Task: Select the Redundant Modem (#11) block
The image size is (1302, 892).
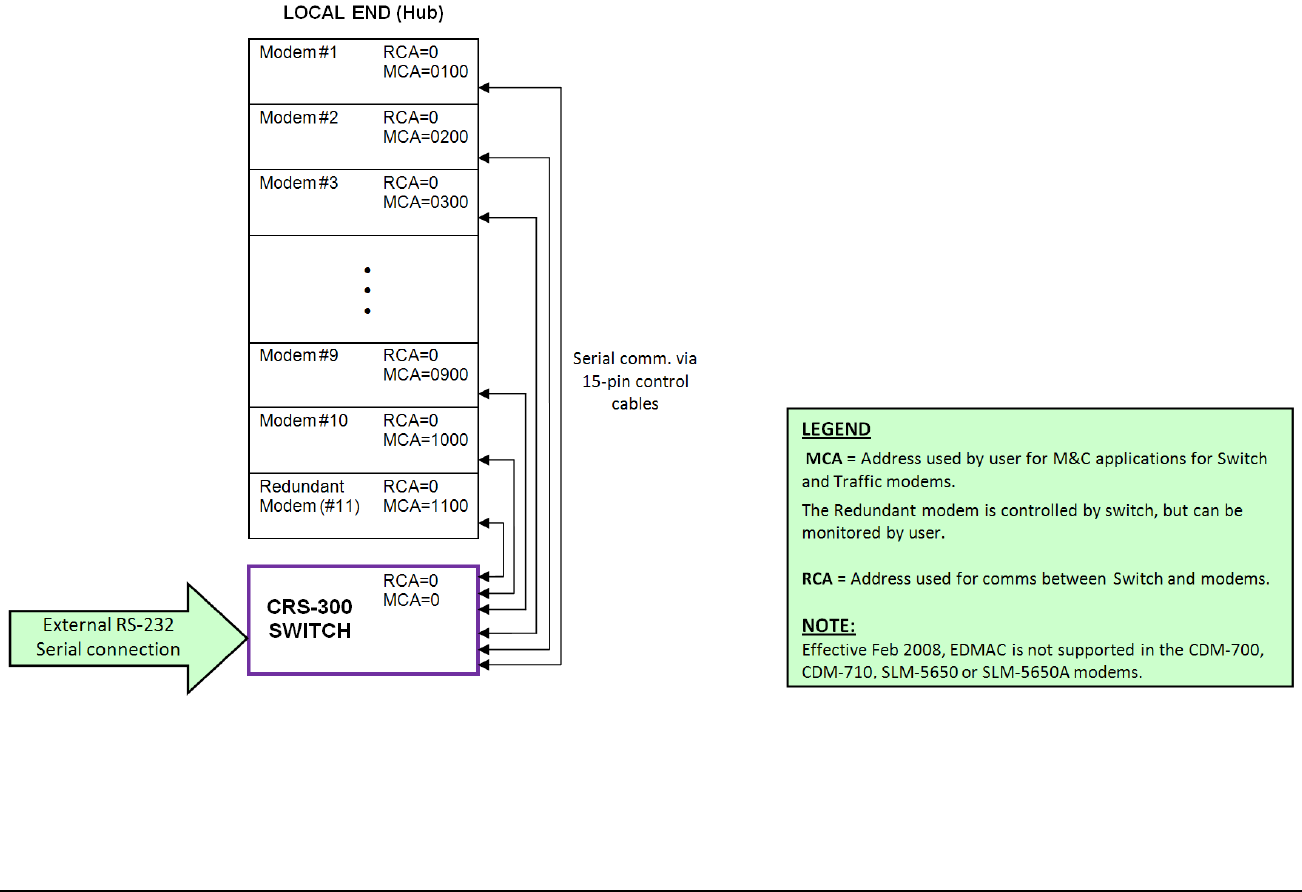Action: pyautogui.click(x=363, y=506)
